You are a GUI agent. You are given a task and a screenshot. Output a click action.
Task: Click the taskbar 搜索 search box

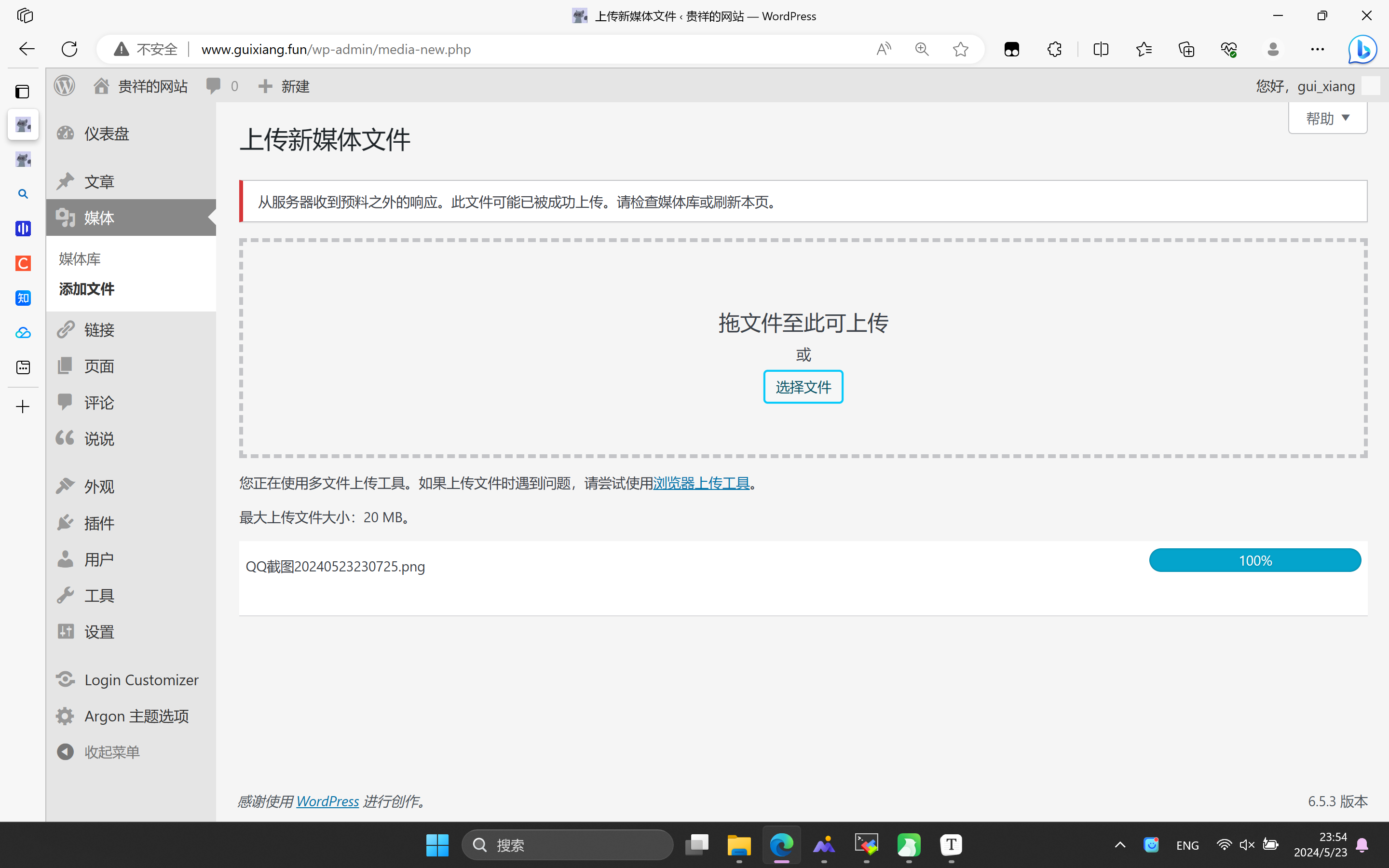click(x=568, y=845)
